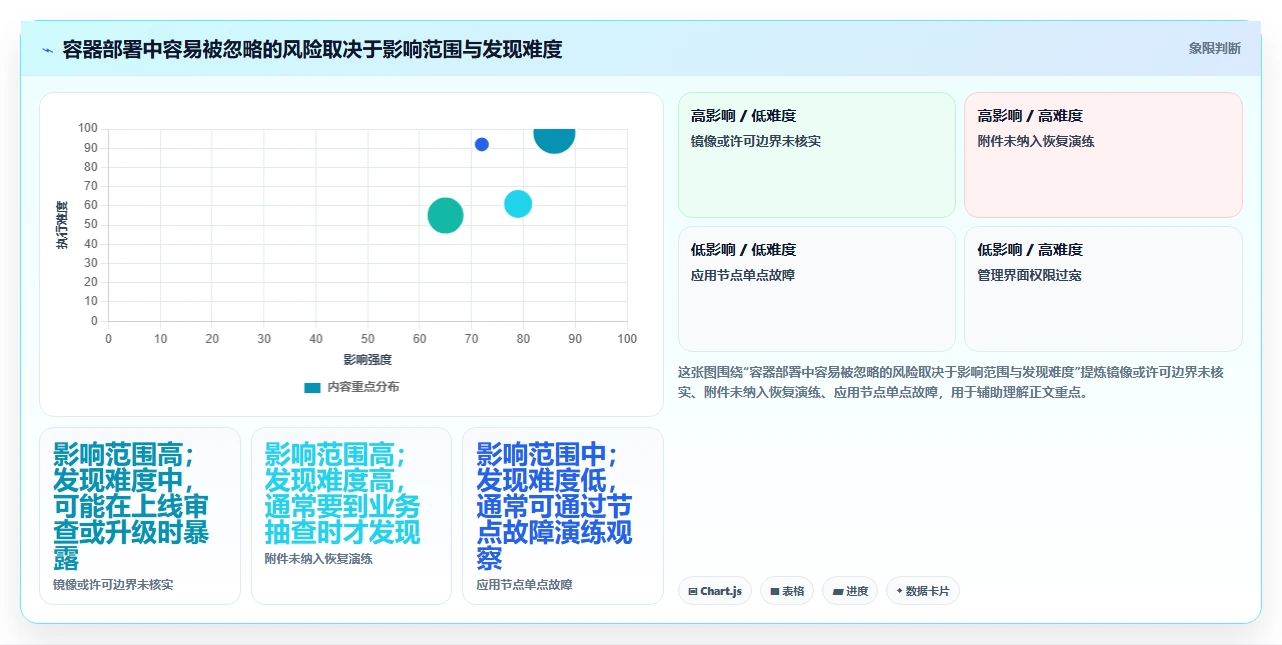This screenshot has height=645, width=1282.
Task: Click the 内容重点分布 legend label
Action: point(363,387)
